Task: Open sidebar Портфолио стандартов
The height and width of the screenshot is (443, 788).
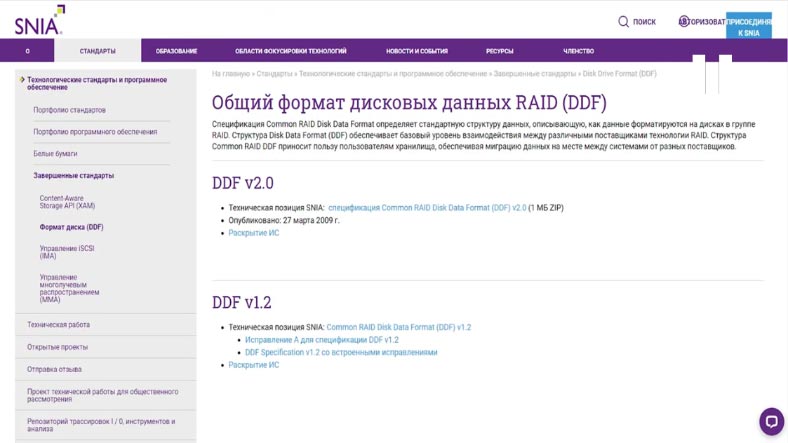Action: coord(69,109)
